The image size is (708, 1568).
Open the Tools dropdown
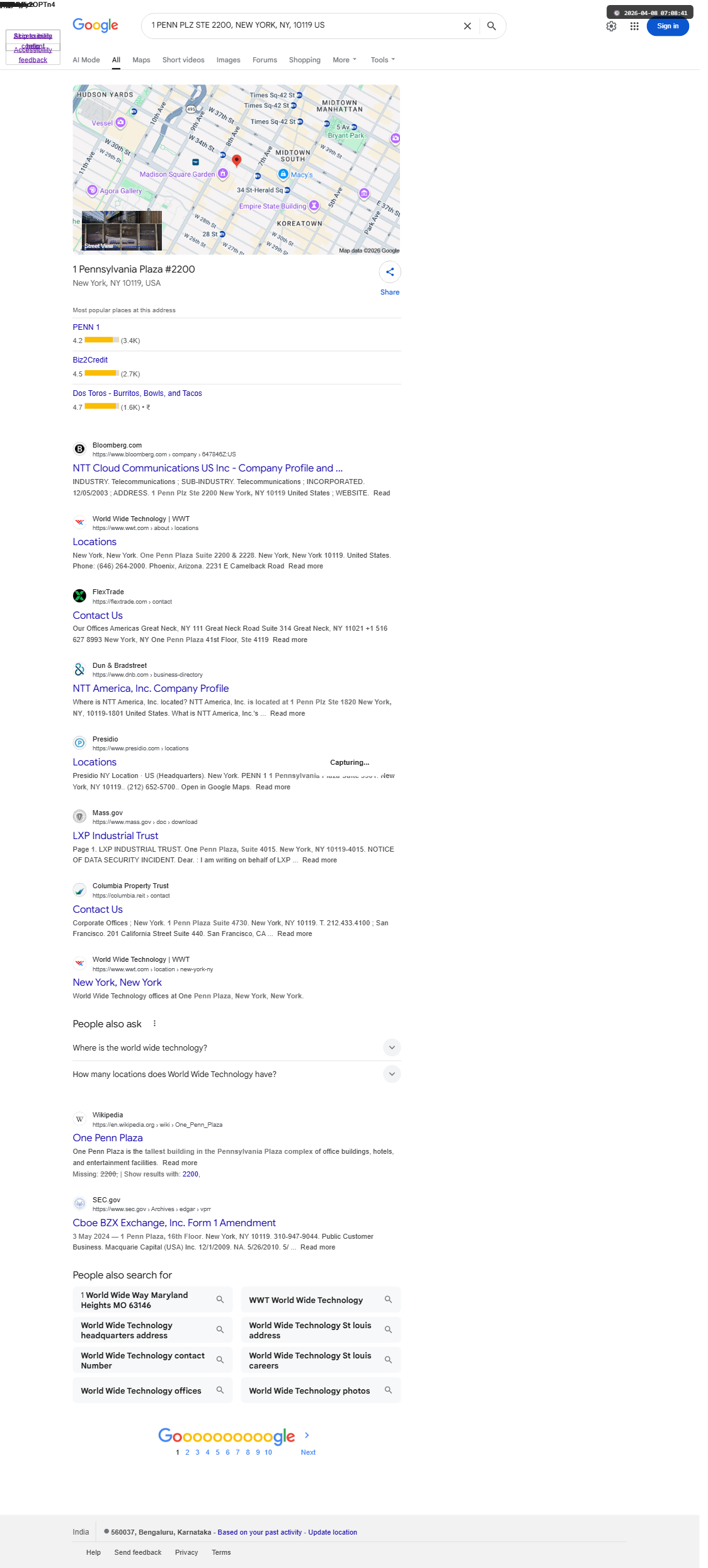(382, 60)
